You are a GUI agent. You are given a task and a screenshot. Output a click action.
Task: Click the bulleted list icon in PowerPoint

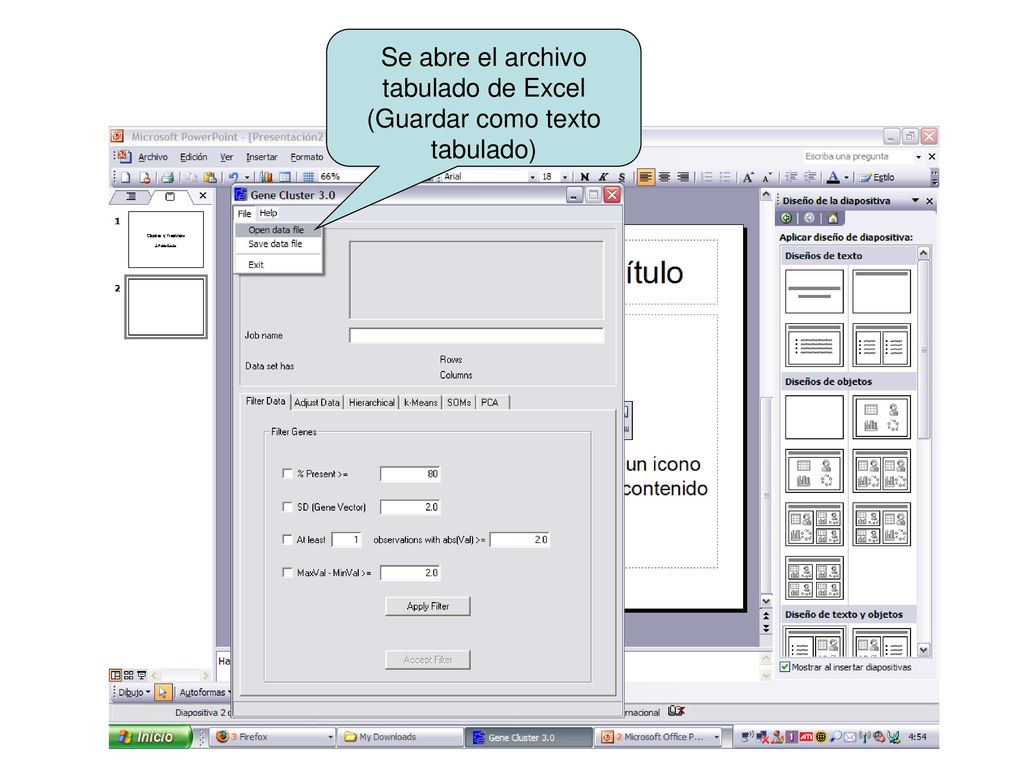click(725, 177)
